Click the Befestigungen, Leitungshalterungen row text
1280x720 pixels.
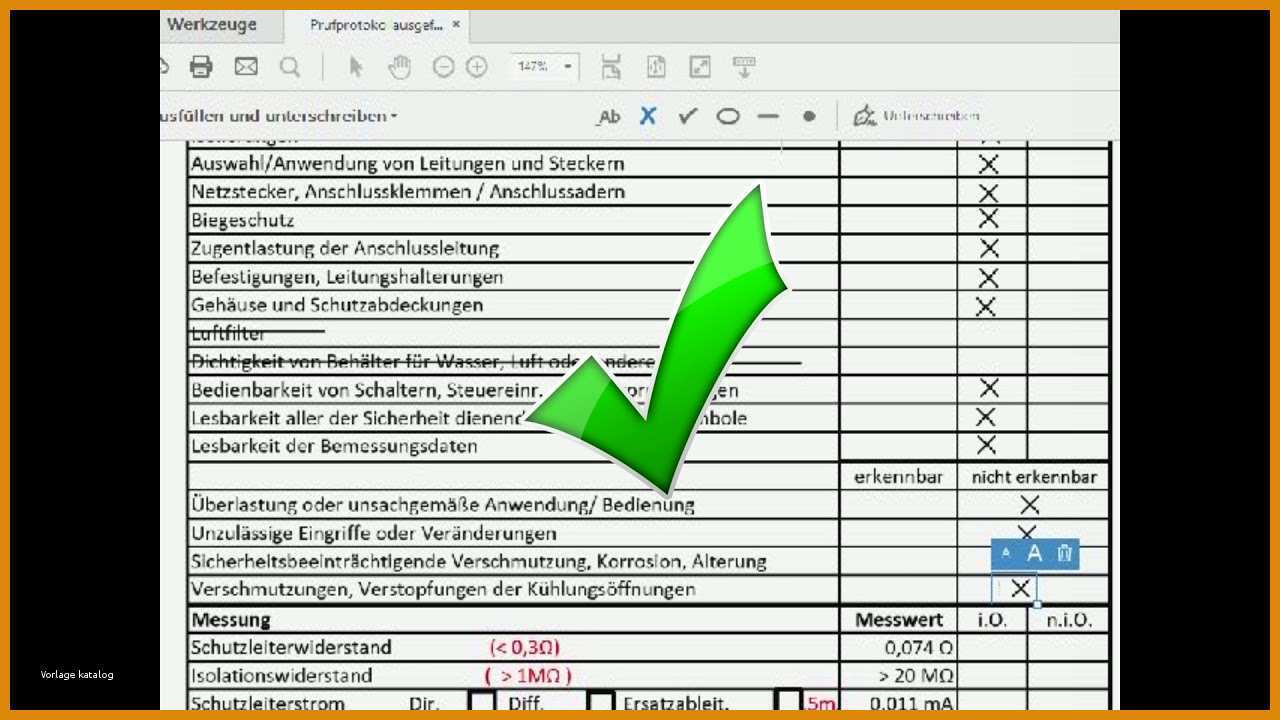(x=347, y=276)
